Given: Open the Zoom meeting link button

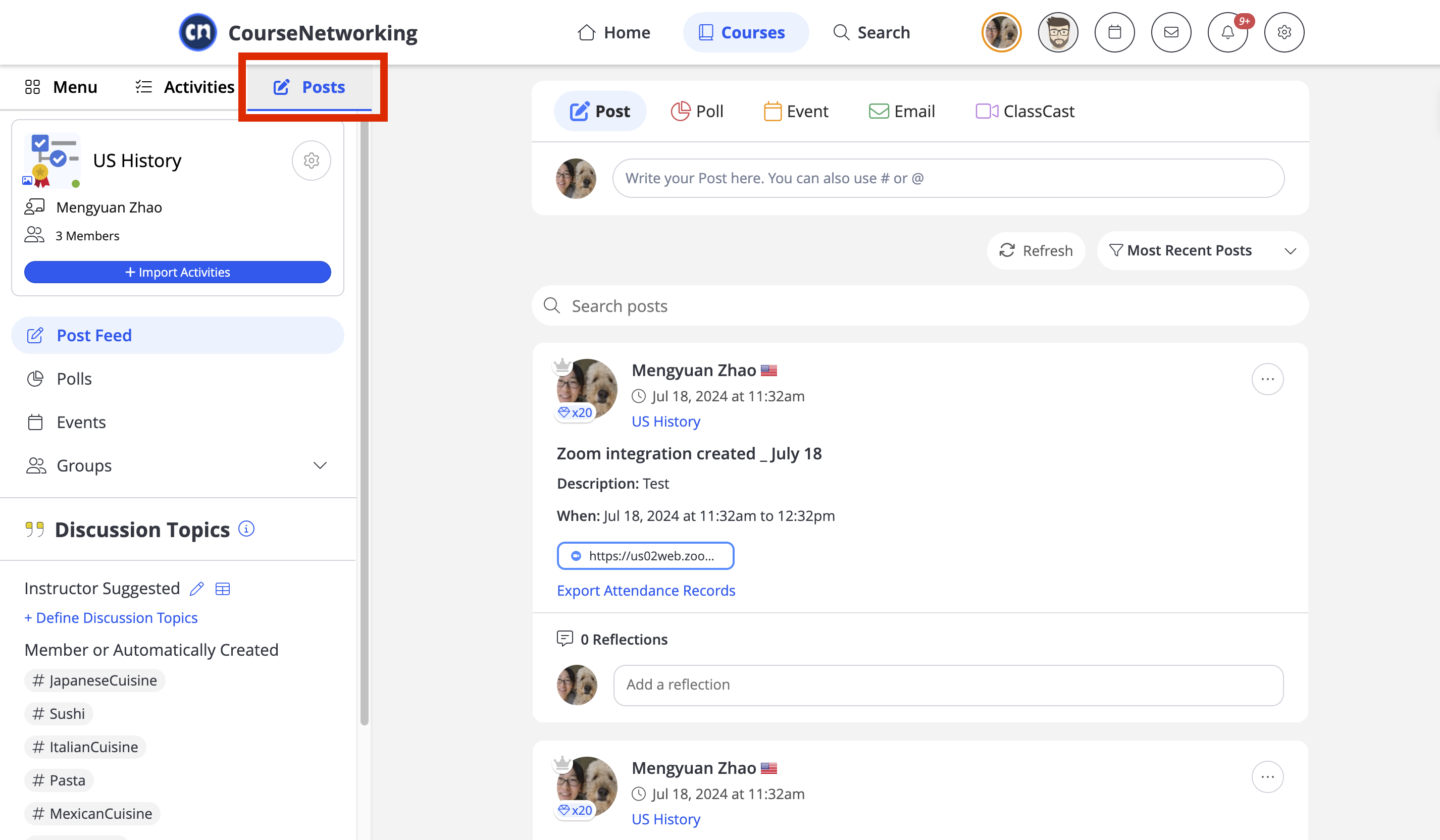Looking at the screenshot, I should [x=645, y=556].
